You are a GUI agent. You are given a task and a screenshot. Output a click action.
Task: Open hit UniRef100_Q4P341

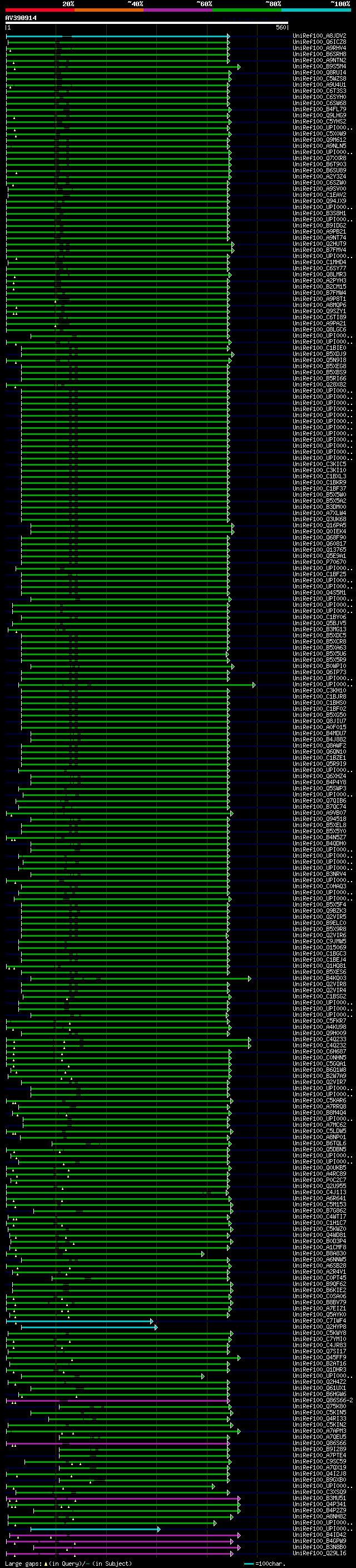click(x=319, y=1504)
